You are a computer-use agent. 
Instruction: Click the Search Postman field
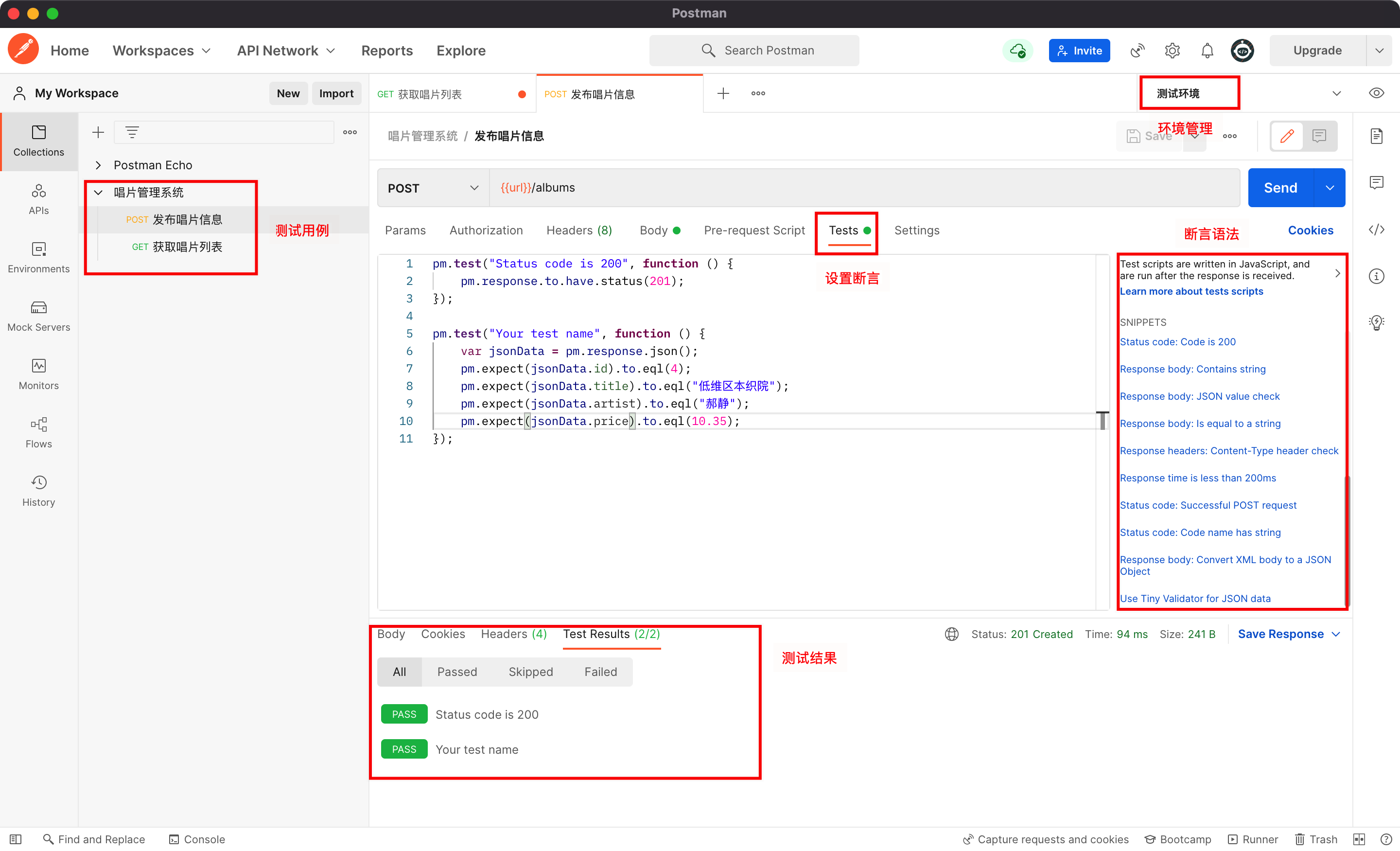pos(754,51)
